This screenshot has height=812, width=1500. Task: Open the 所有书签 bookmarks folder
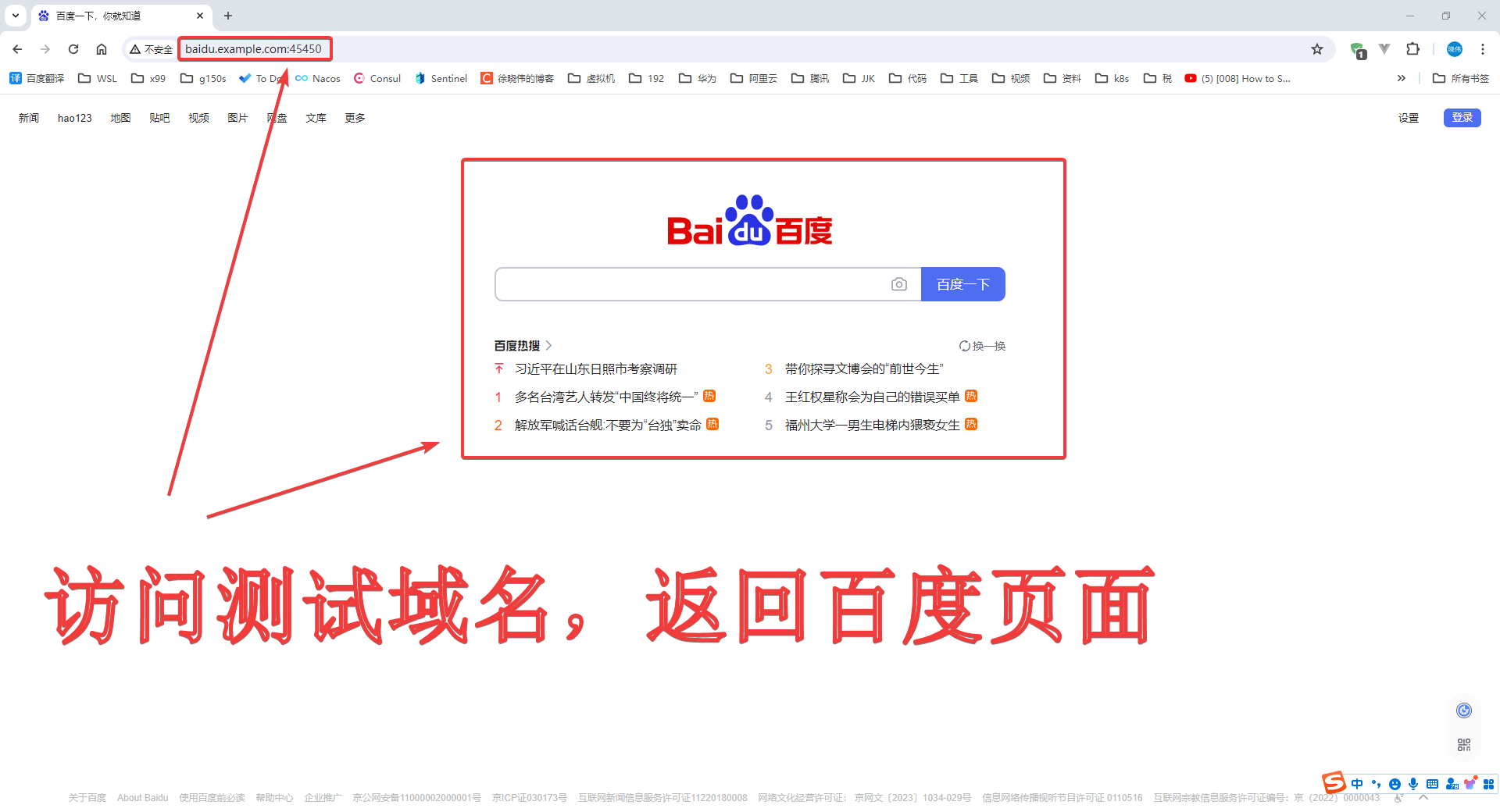point(1461,78)
